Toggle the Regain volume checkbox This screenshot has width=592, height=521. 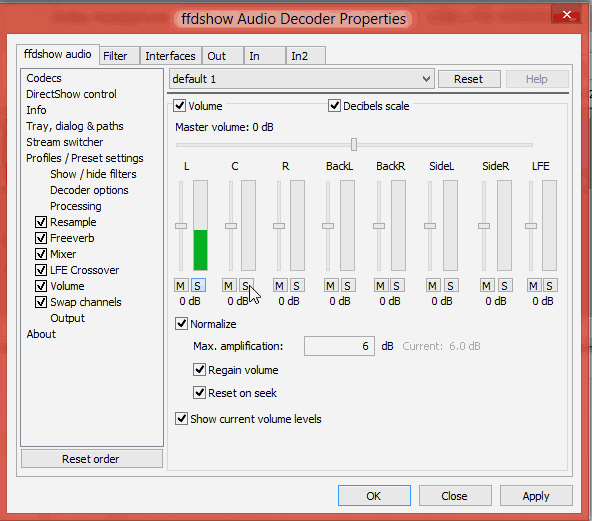click(x=199, y=370)
